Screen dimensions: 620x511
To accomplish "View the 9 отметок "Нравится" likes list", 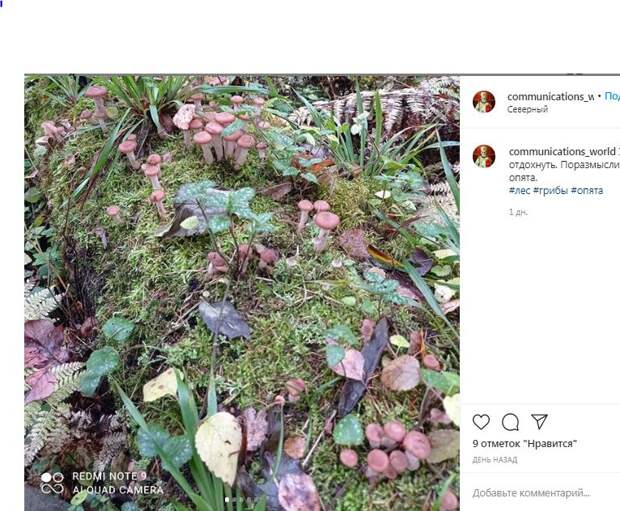I will pyautogui.click(x=525, y=444).
